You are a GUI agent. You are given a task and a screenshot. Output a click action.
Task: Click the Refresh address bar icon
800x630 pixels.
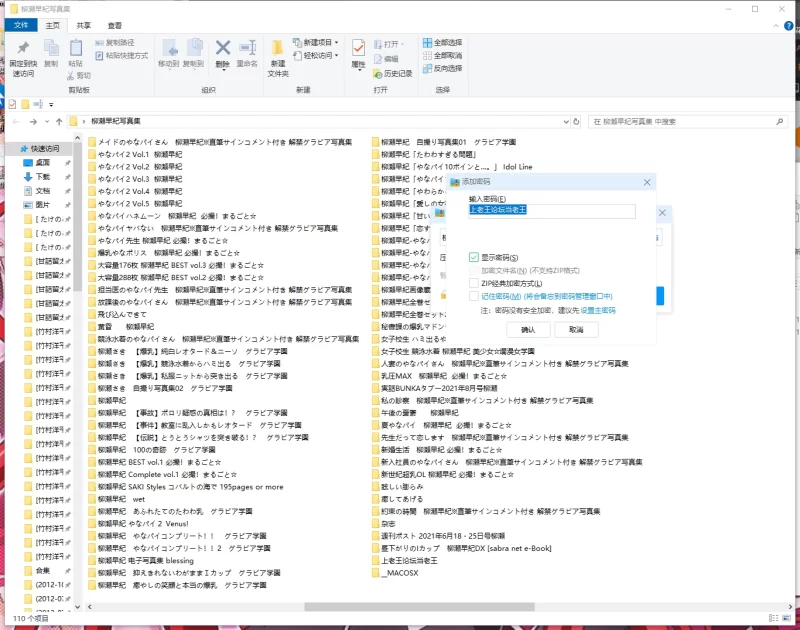coord(577,121)
